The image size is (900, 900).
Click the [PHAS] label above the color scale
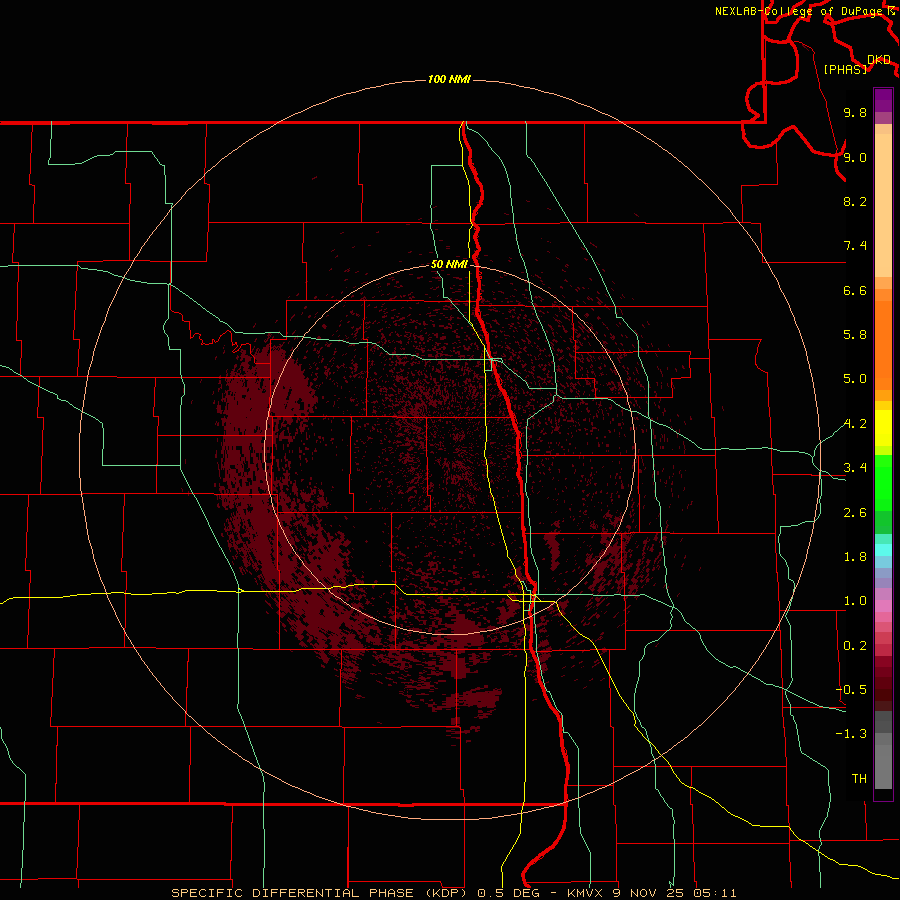(845, 69)
